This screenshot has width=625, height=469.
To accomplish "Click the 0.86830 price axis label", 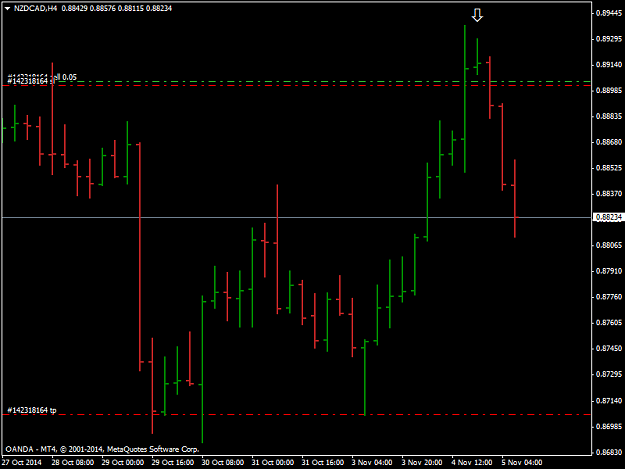I will (609, 452).
